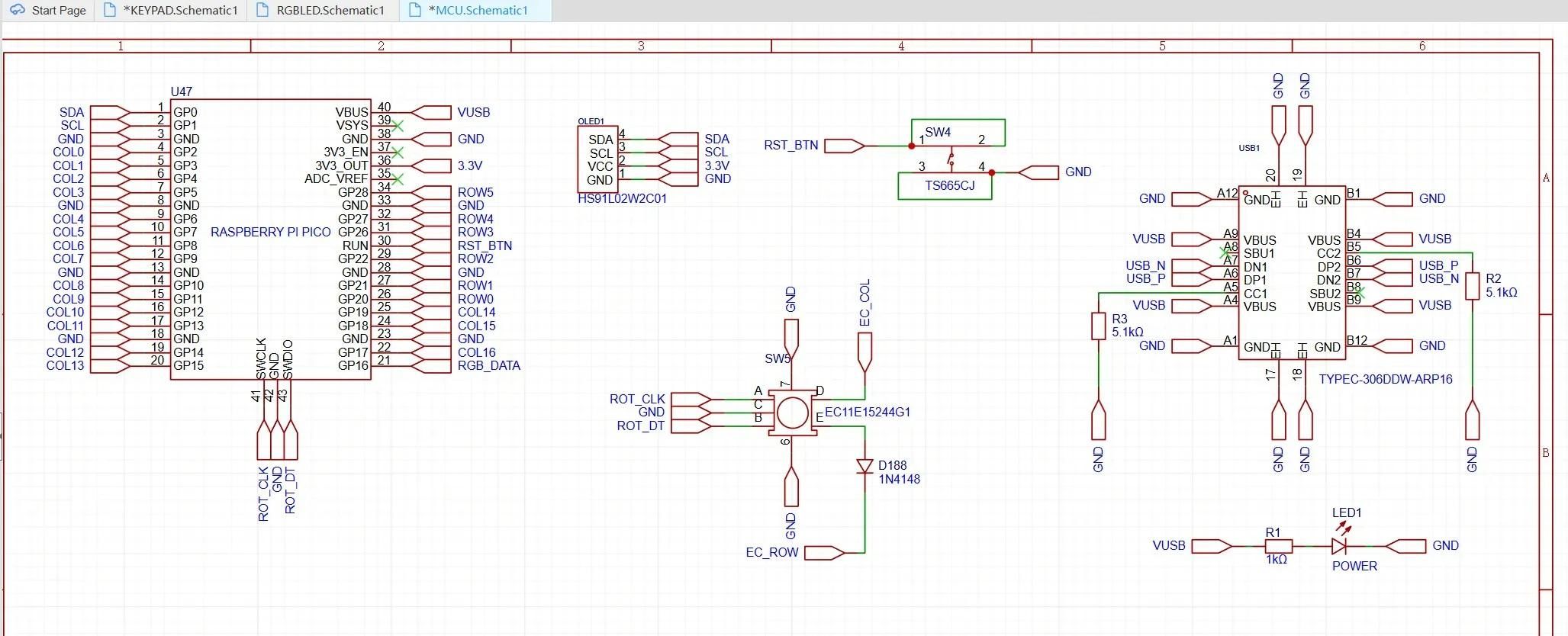Click the U47 designator label

[x=181, y=92]
